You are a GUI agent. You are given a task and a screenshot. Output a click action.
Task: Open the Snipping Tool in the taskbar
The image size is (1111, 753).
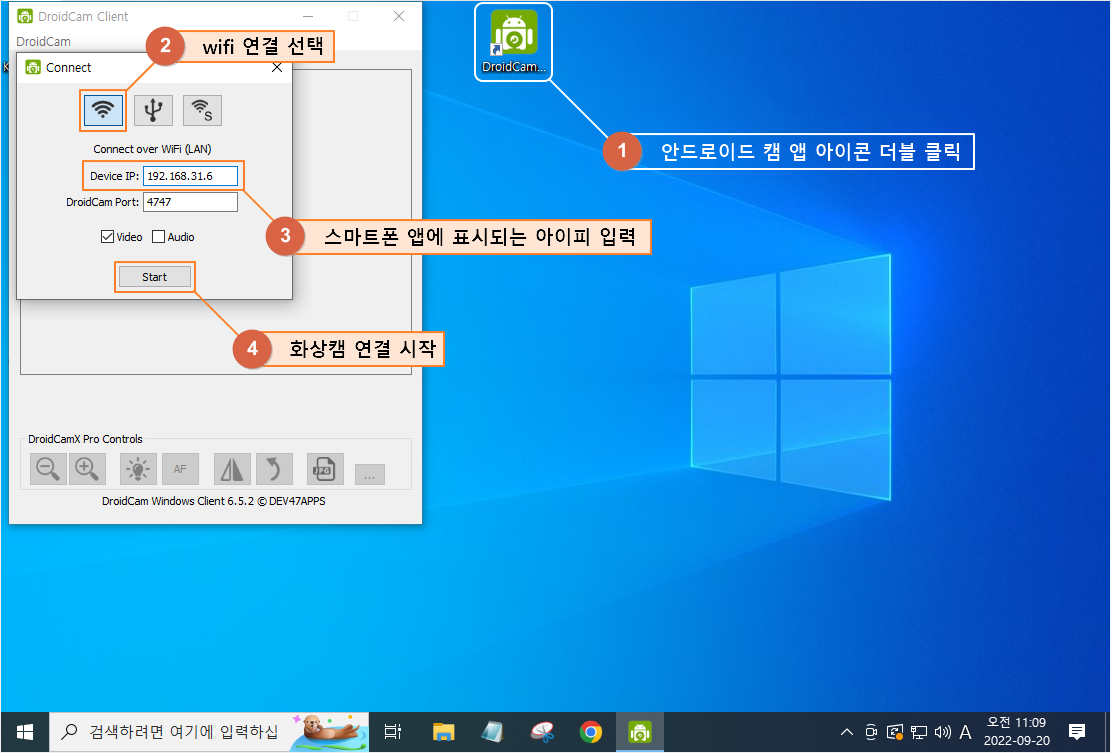pos(542,732)
